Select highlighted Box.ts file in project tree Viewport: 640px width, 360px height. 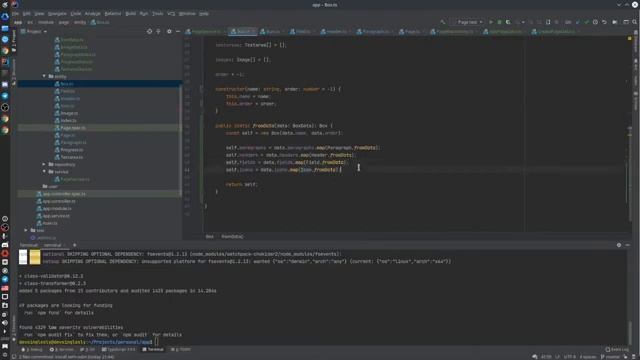tap(99, 84)
